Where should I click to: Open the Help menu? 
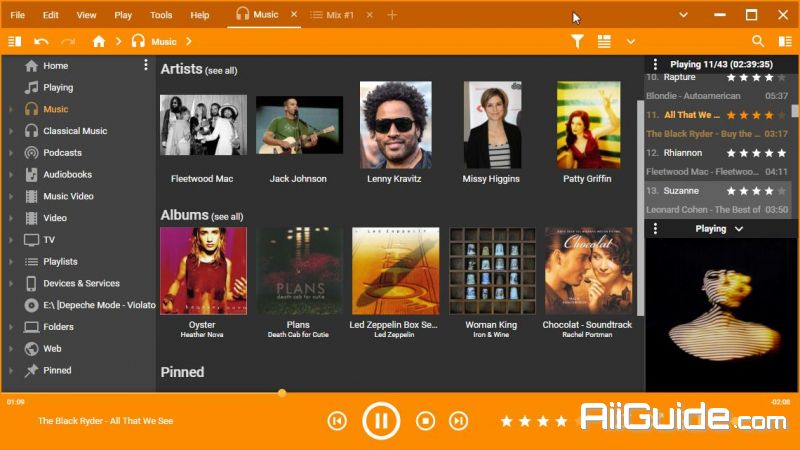[199, 15]
